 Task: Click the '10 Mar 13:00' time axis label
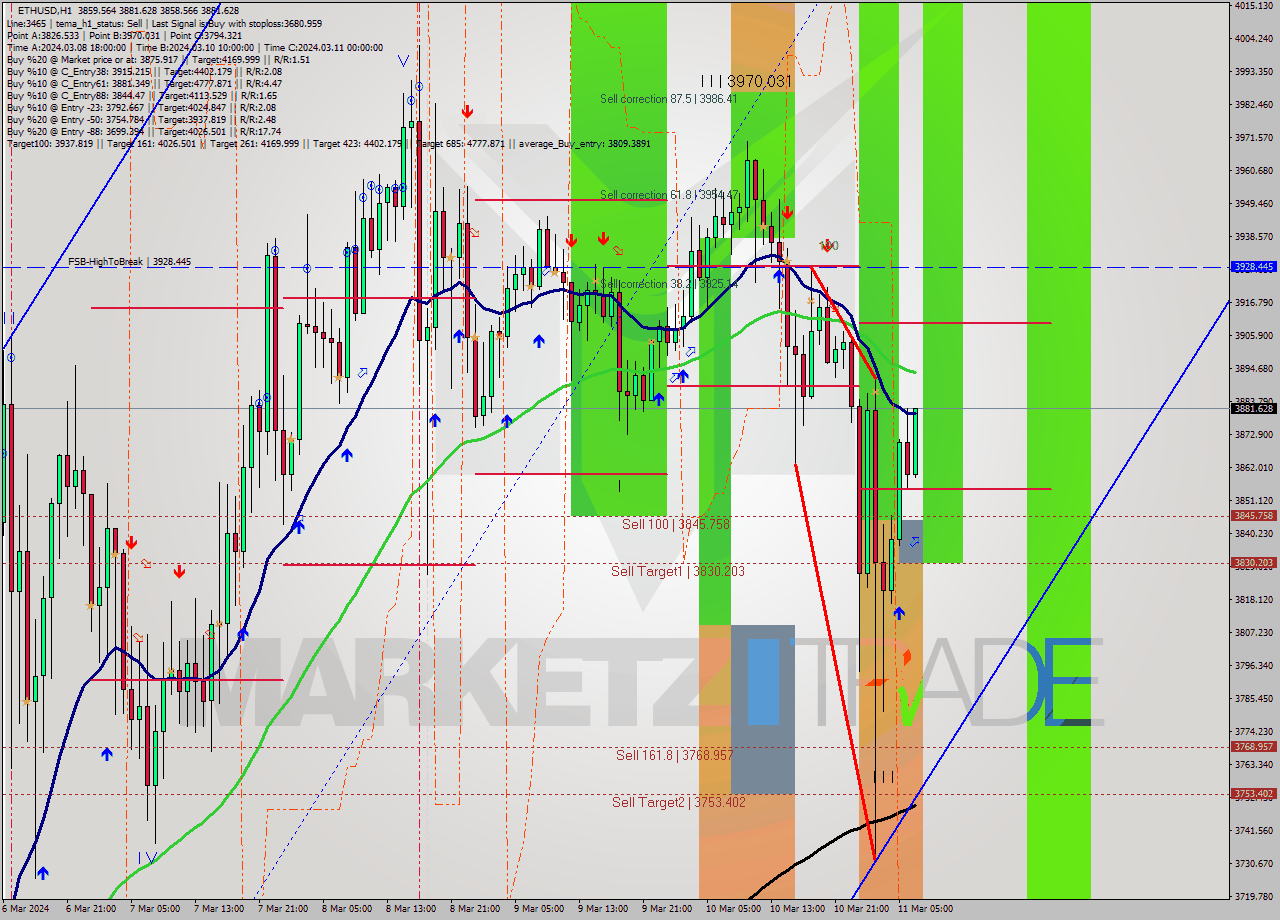click(x=797, y=909)
